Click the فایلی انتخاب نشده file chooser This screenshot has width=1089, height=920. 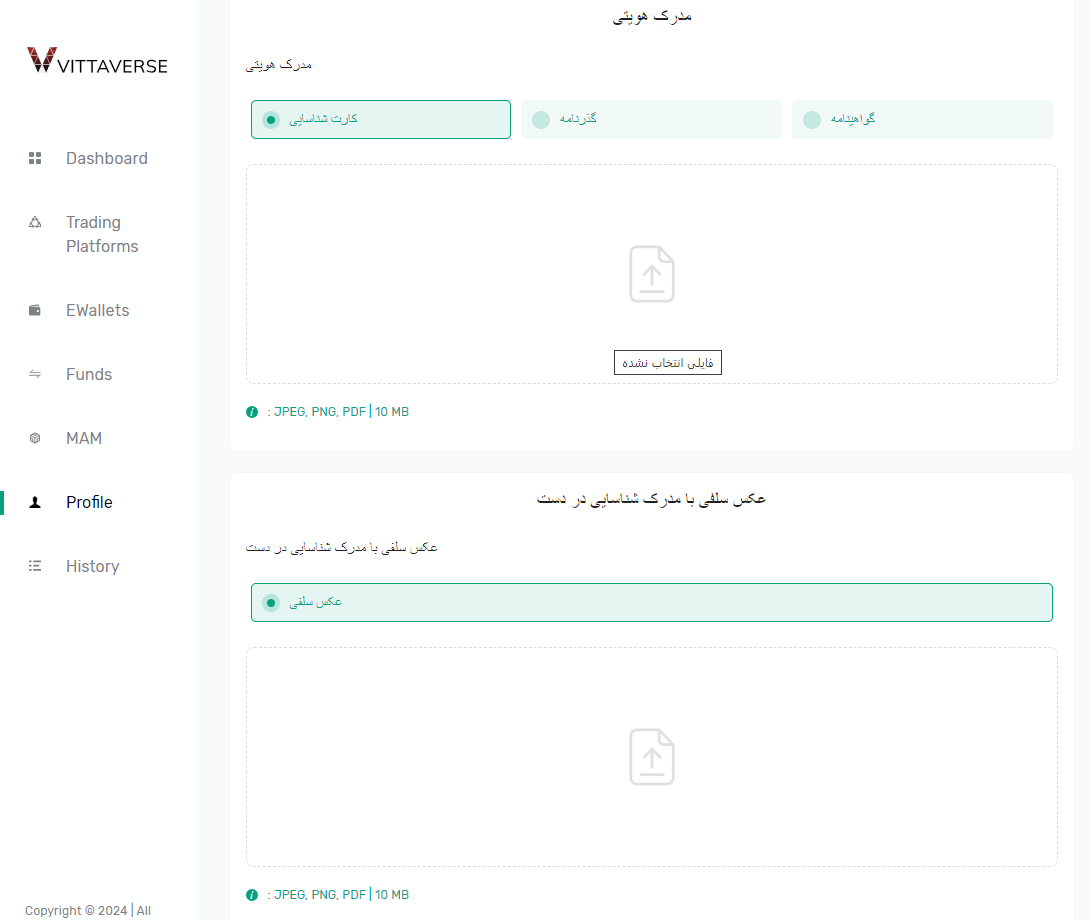pos(667,362)
